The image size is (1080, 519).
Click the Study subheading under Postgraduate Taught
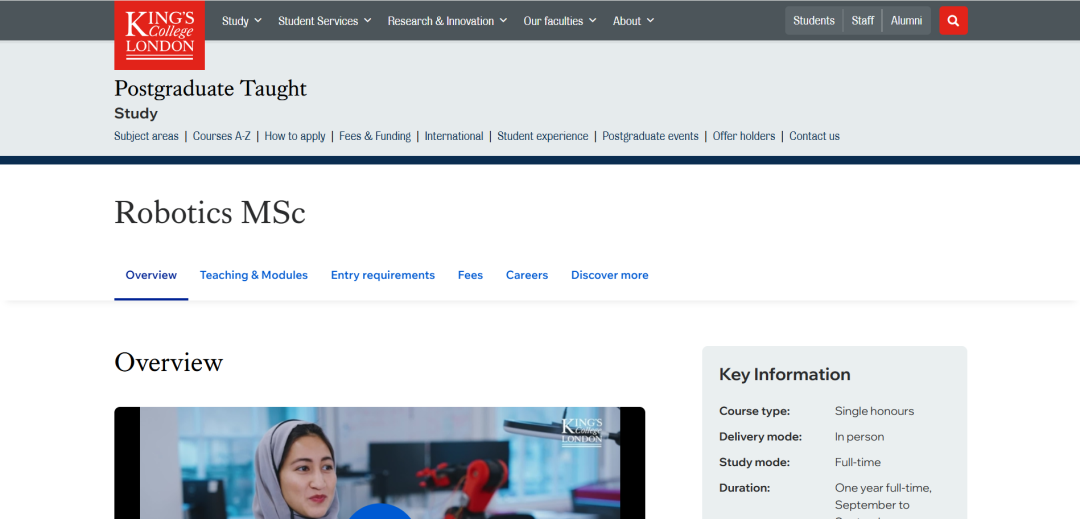pos(136,114)
